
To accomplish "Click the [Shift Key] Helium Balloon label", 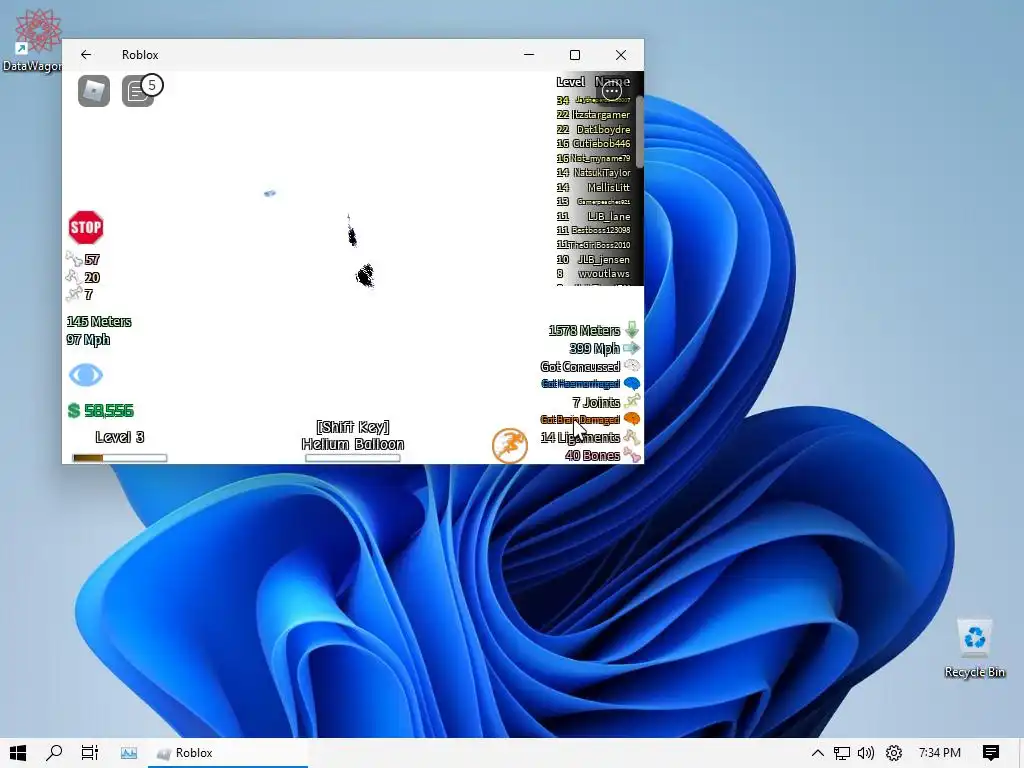I will coord(353,436).
